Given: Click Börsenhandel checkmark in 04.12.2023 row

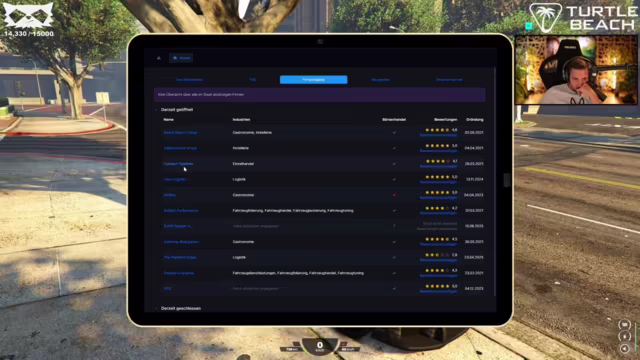Looking at the screenshot, I should (394, 289).
